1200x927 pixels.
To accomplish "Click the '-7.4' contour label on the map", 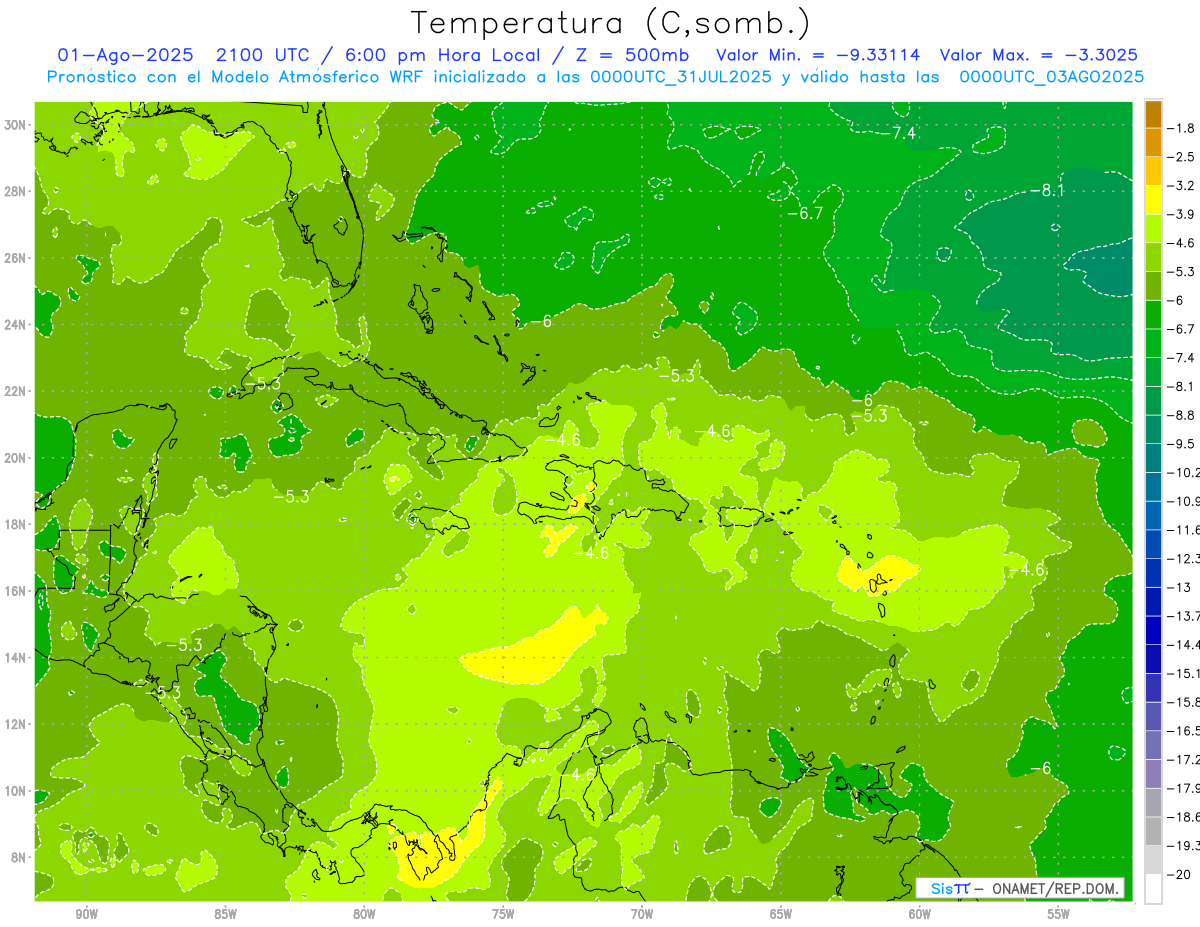I will [900, 133].
